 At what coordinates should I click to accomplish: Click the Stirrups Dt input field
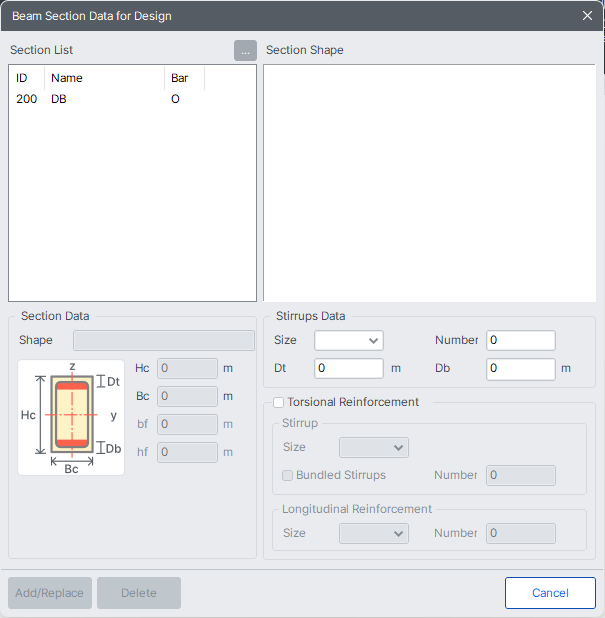(349, 369)
